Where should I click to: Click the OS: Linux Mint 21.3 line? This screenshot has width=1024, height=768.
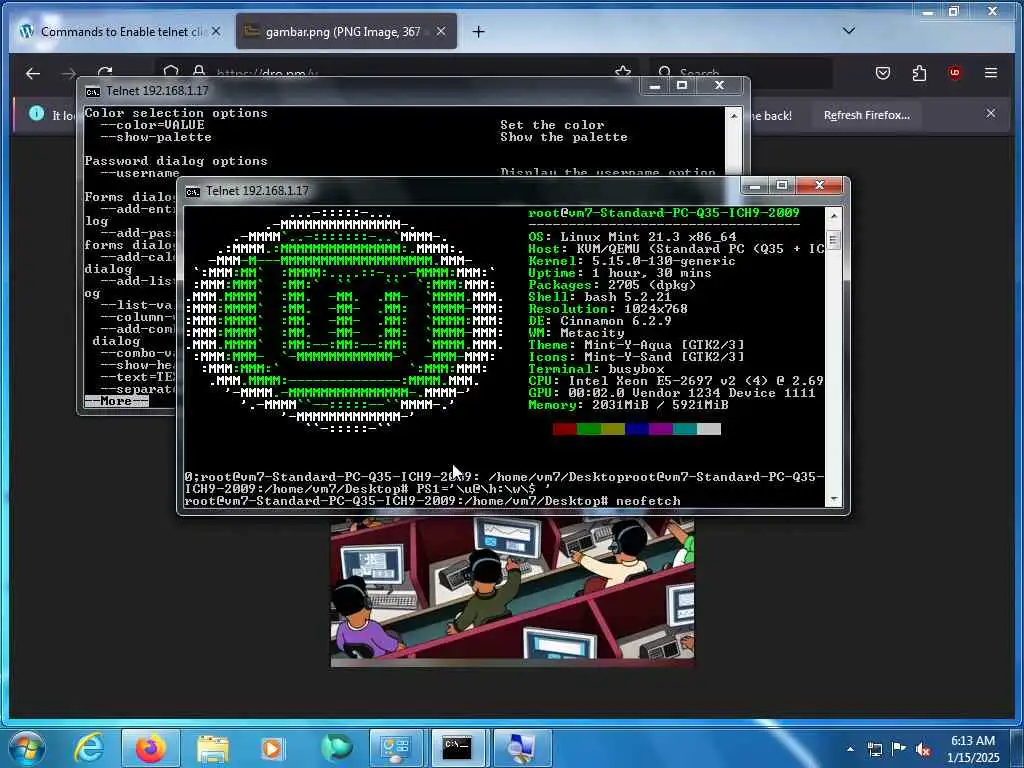pos(632,236)
